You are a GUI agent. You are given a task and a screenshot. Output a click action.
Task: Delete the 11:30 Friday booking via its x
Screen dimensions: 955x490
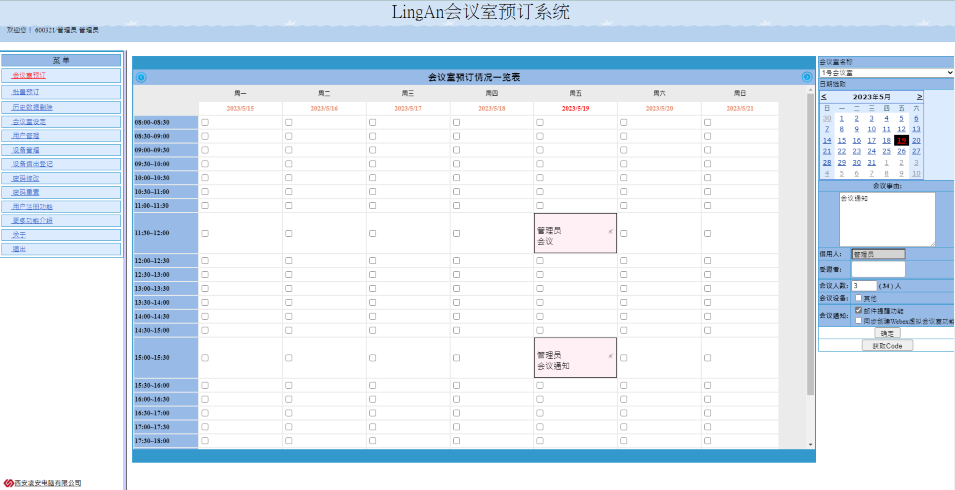click(610, 230)
